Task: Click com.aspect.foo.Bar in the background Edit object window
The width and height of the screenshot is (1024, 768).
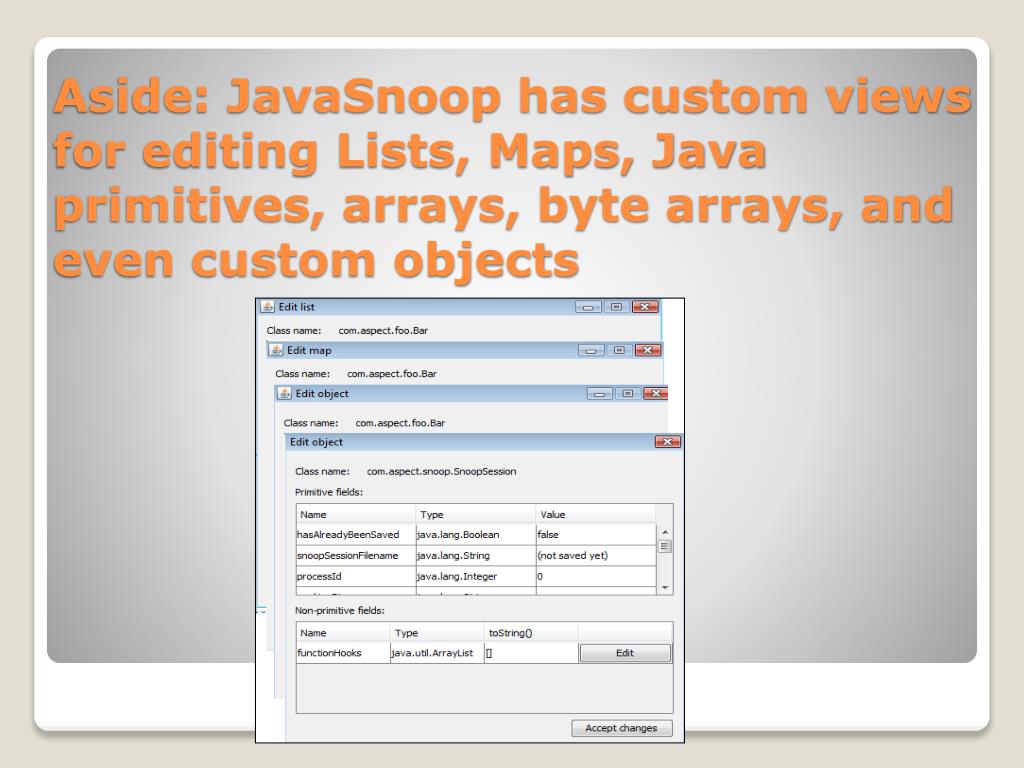Action: tap(400, 423)
